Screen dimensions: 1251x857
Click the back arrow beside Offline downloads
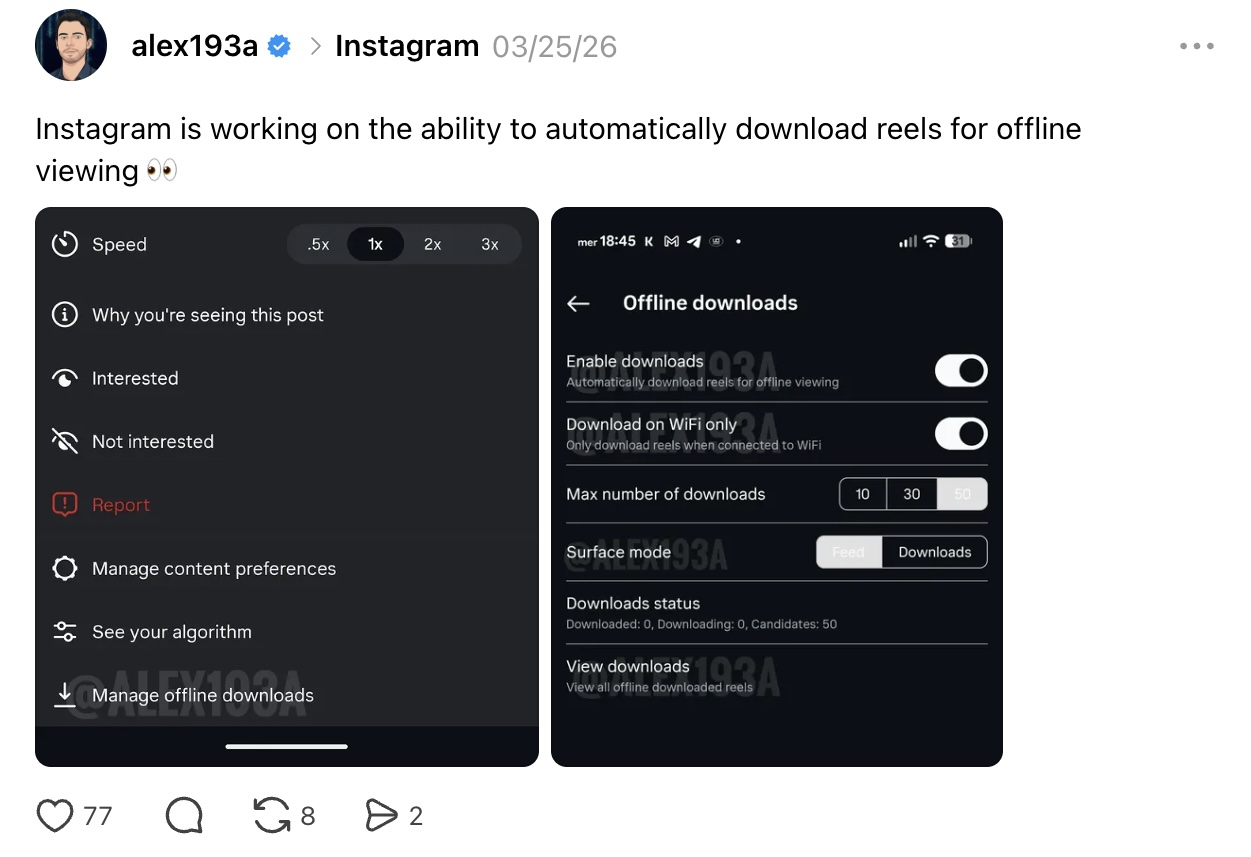[578, 303]
